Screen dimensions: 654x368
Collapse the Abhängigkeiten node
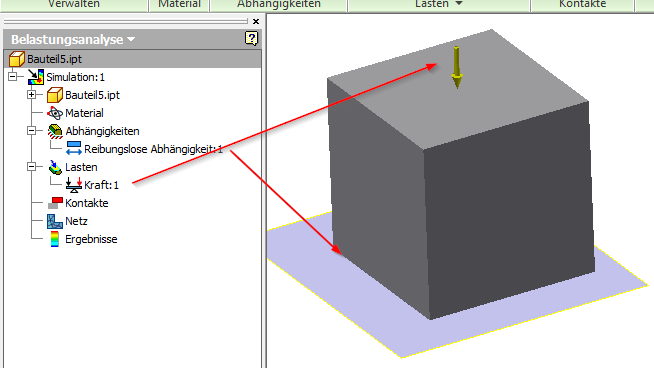[32, 131]
